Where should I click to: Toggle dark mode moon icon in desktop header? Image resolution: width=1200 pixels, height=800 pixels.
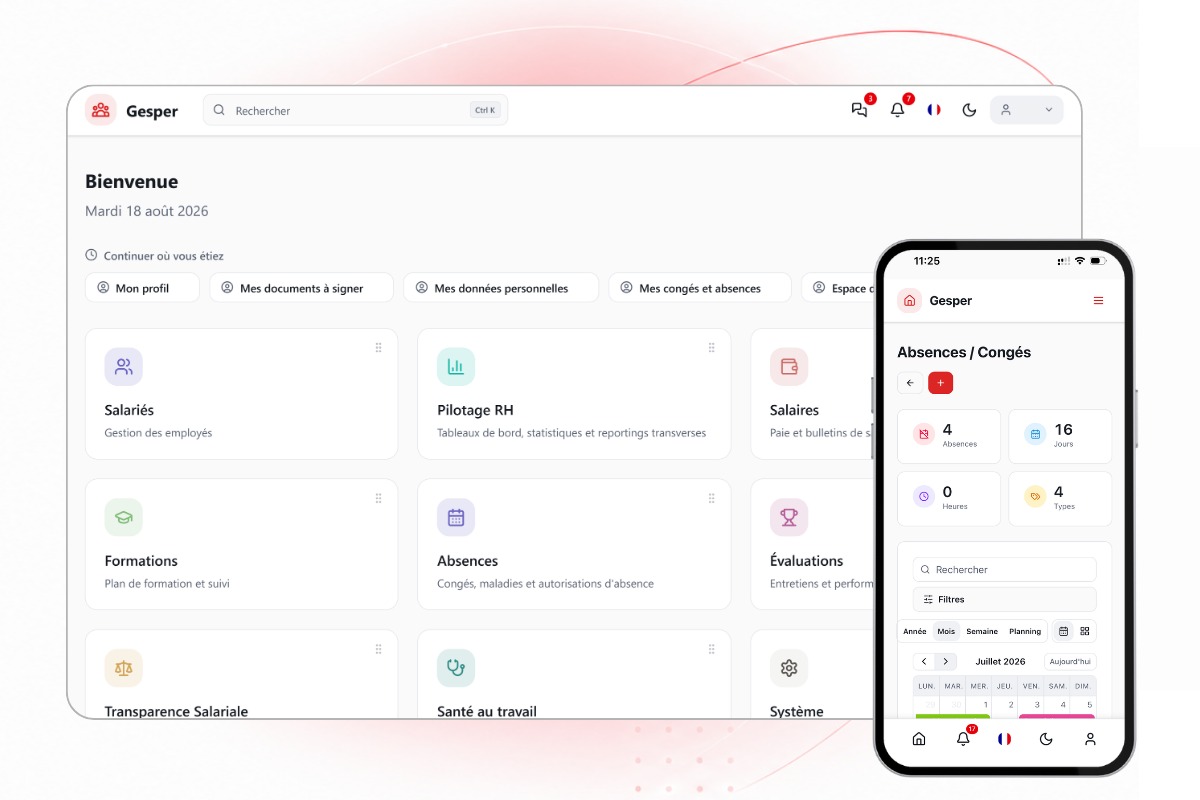(x=969, y=110)
